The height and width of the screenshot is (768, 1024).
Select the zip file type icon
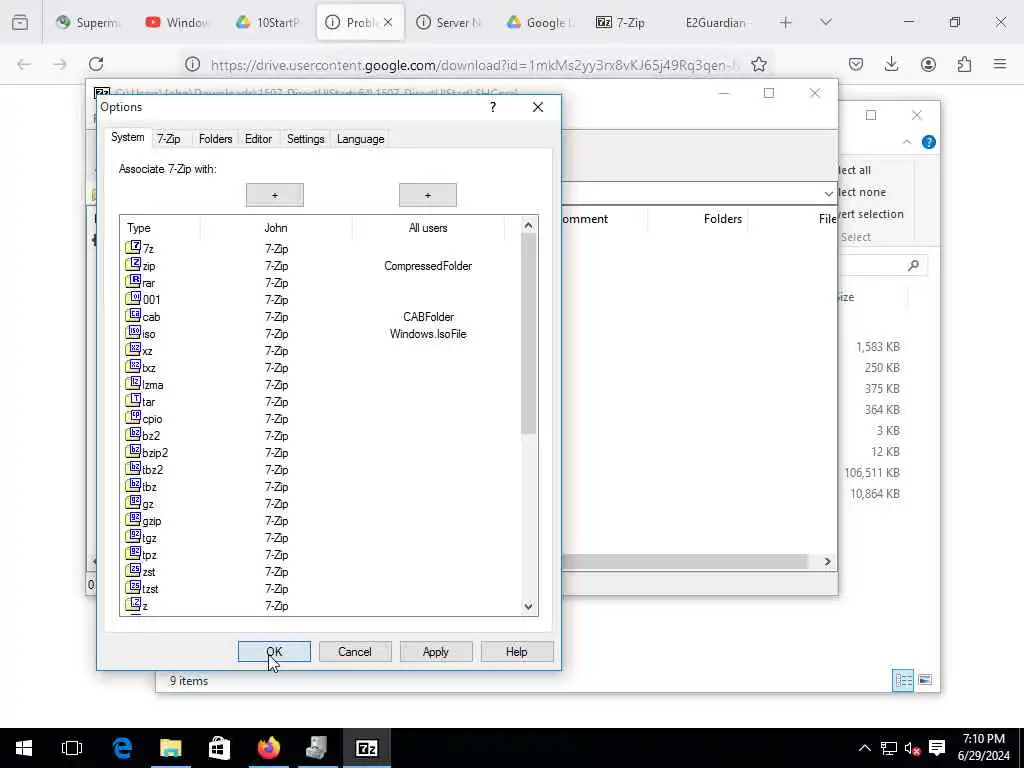pos(133,264)
